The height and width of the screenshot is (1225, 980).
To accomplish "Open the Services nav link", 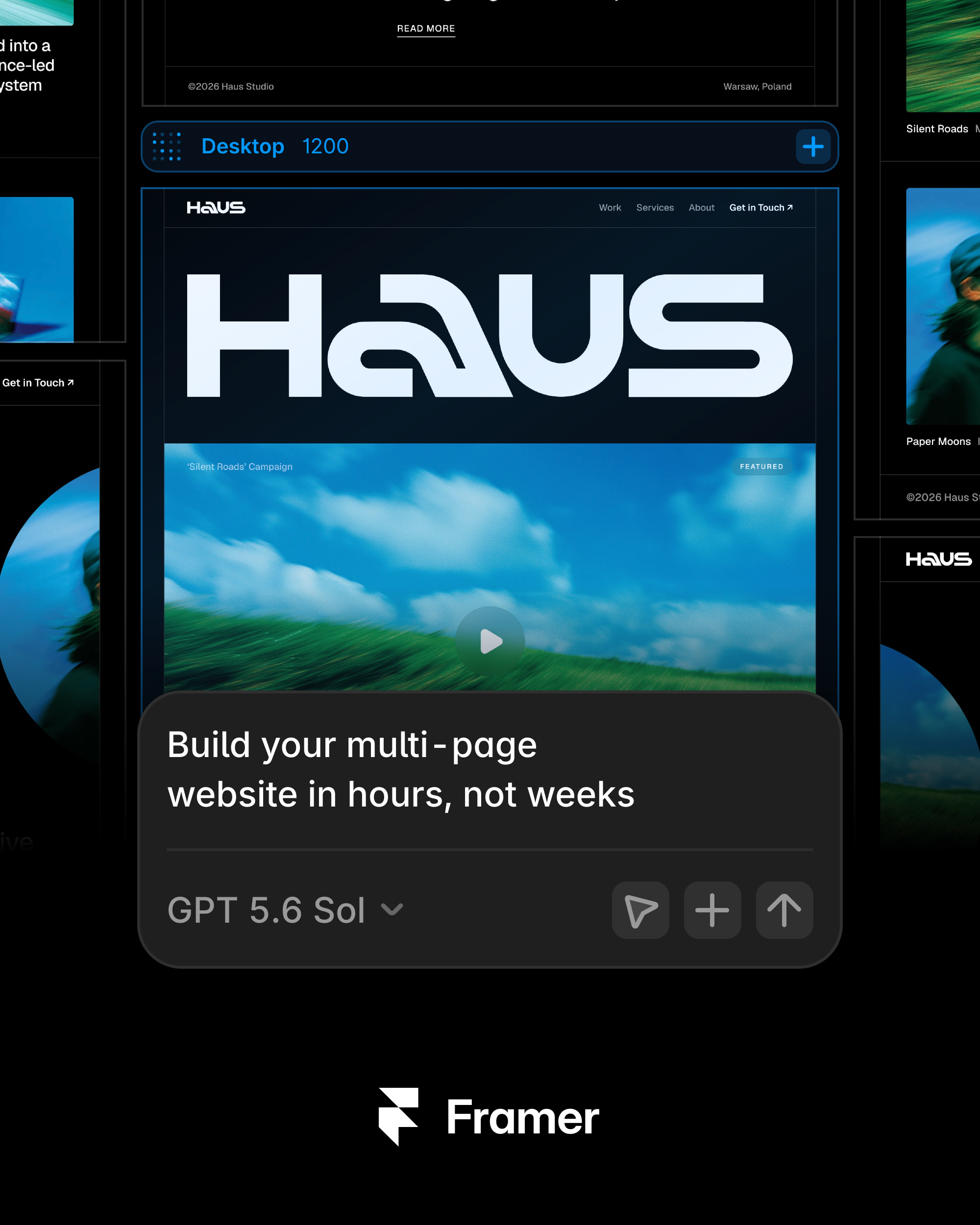I will coord(655,208).
